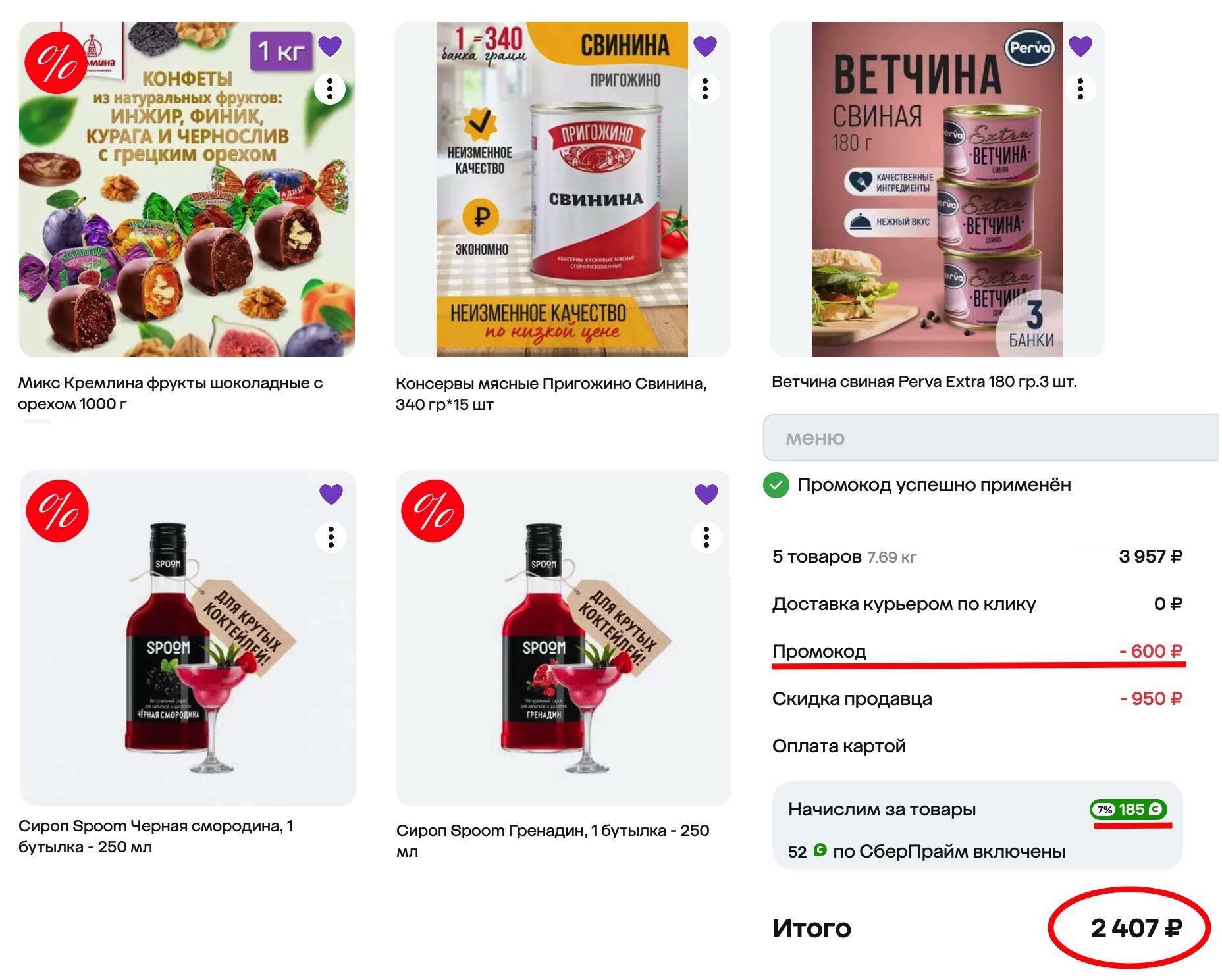The width and height of the screenshot is (1222, 980).
Task: Click the red discount badge on Кремлина mix
Action: coord(56,63)
